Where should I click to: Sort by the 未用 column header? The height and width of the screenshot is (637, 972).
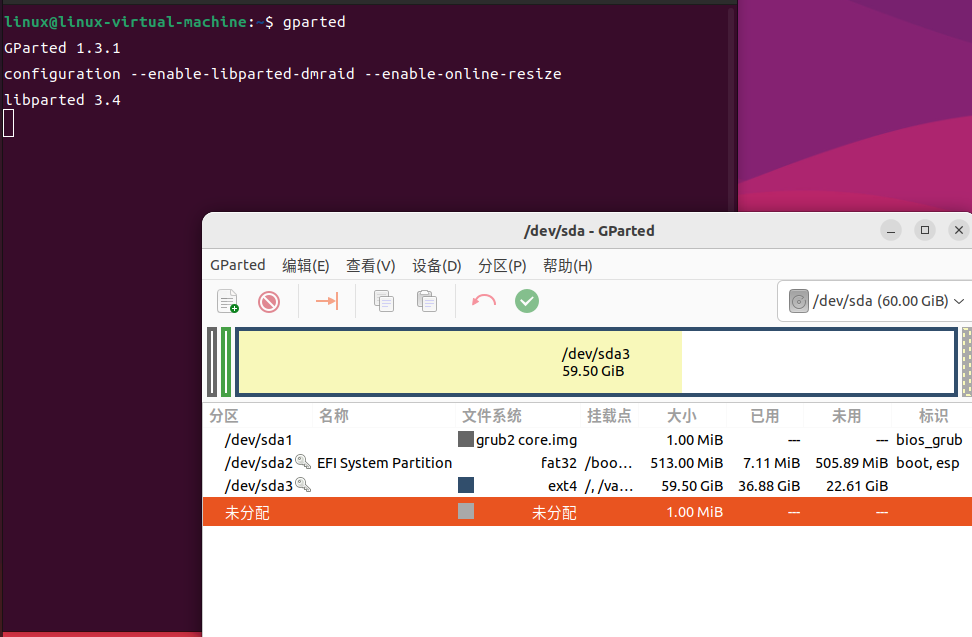pyautogui.click(x=846, y=416)
